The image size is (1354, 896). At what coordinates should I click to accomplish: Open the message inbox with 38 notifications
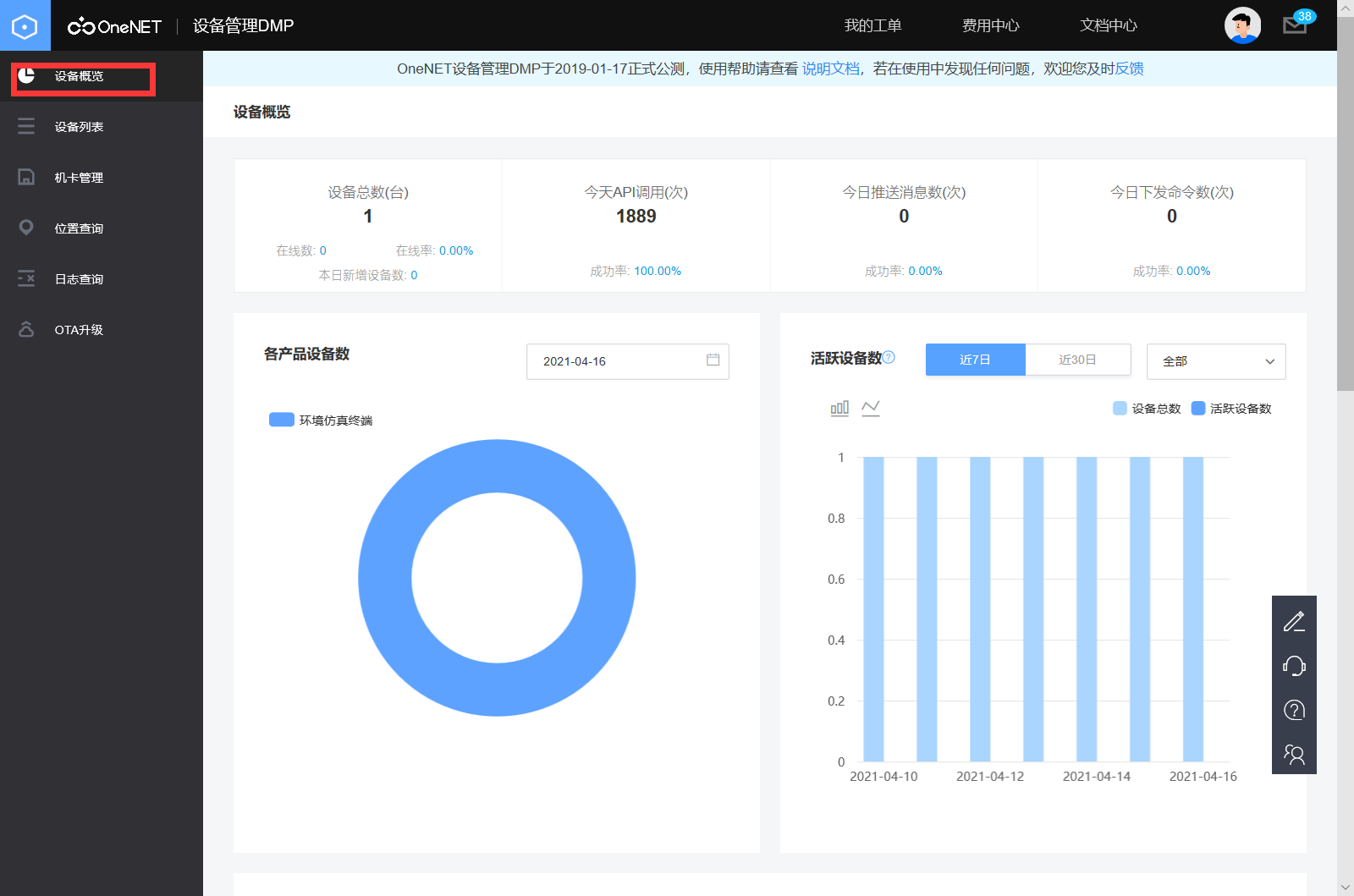point(1294,26)
